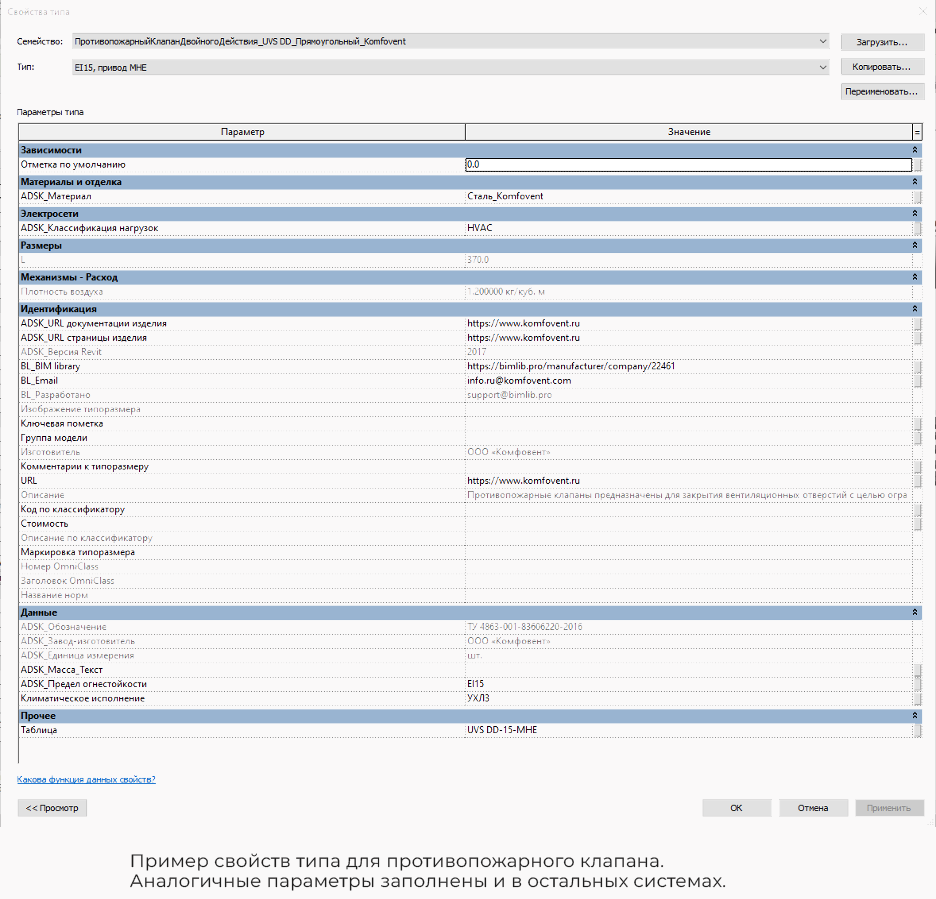Click the equals column header button
This screenshot has width=936, height=899.
coord(917,132)
